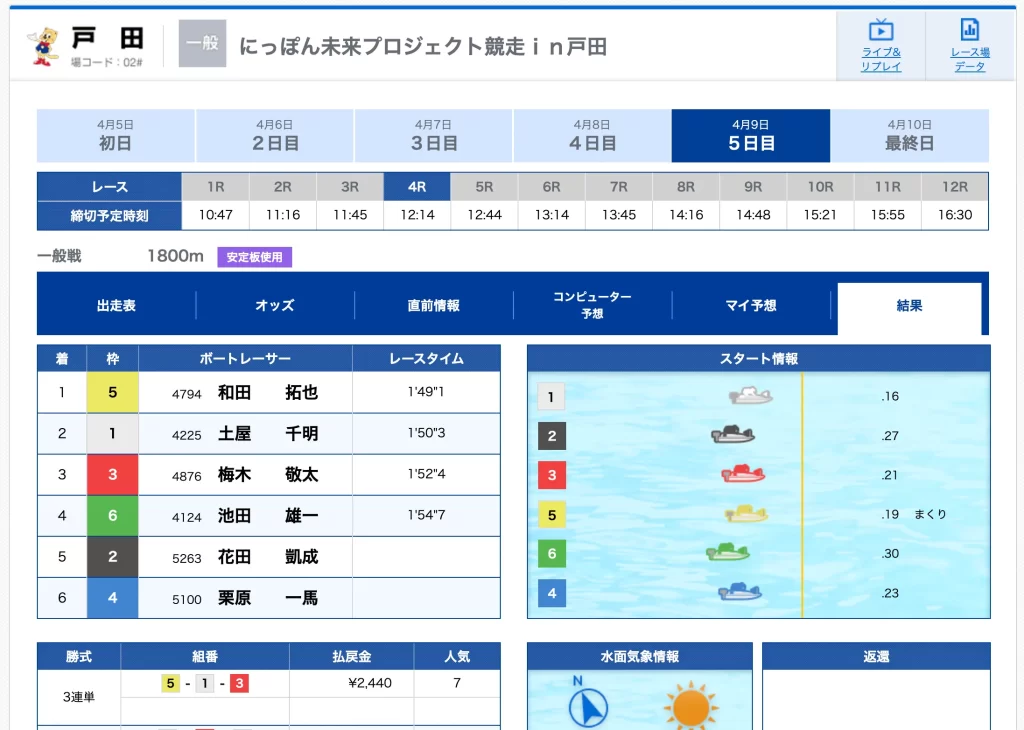Image resolution: width=1024 pixels, height=730 pixels.
Task: Switch to the オッズ tab
Action: click(x=275, y=306)
